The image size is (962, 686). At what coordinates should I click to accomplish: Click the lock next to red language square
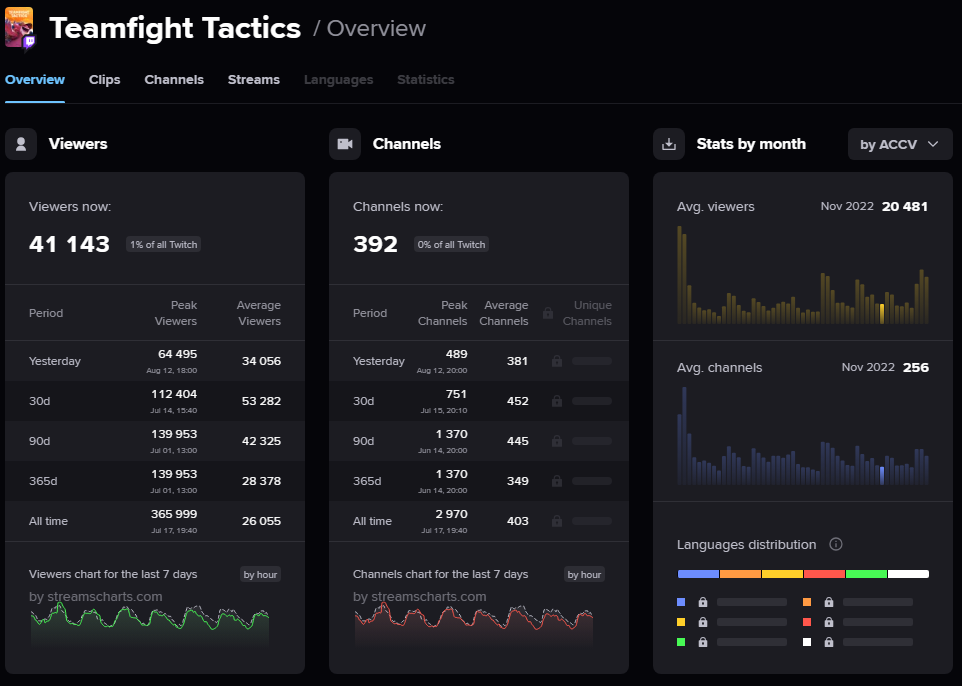(829, 622)
